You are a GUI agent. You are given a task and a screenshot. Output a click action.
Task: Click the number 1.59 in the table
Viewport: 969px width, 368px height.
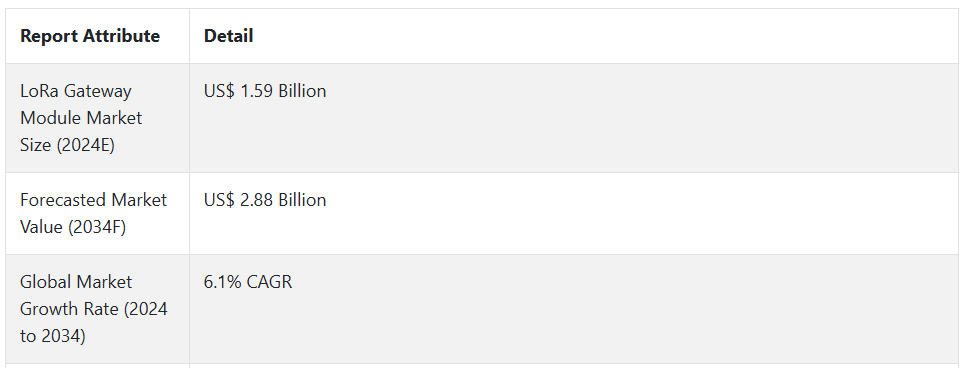256,91
